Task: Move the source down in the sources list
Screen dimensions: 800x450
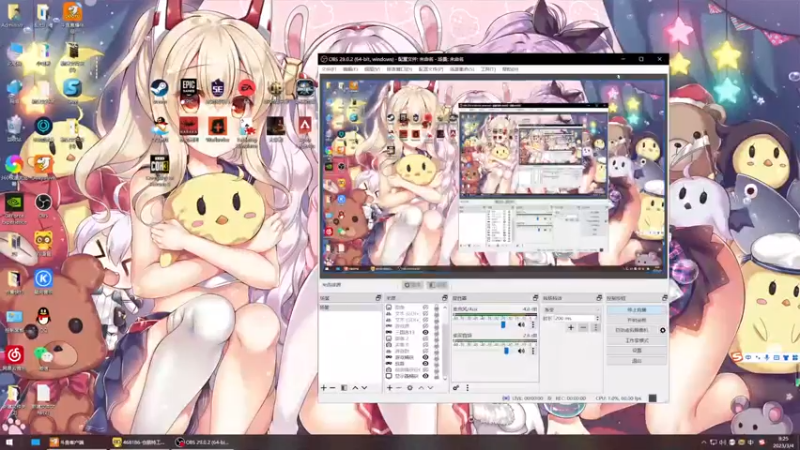Action: click(431, 388)
